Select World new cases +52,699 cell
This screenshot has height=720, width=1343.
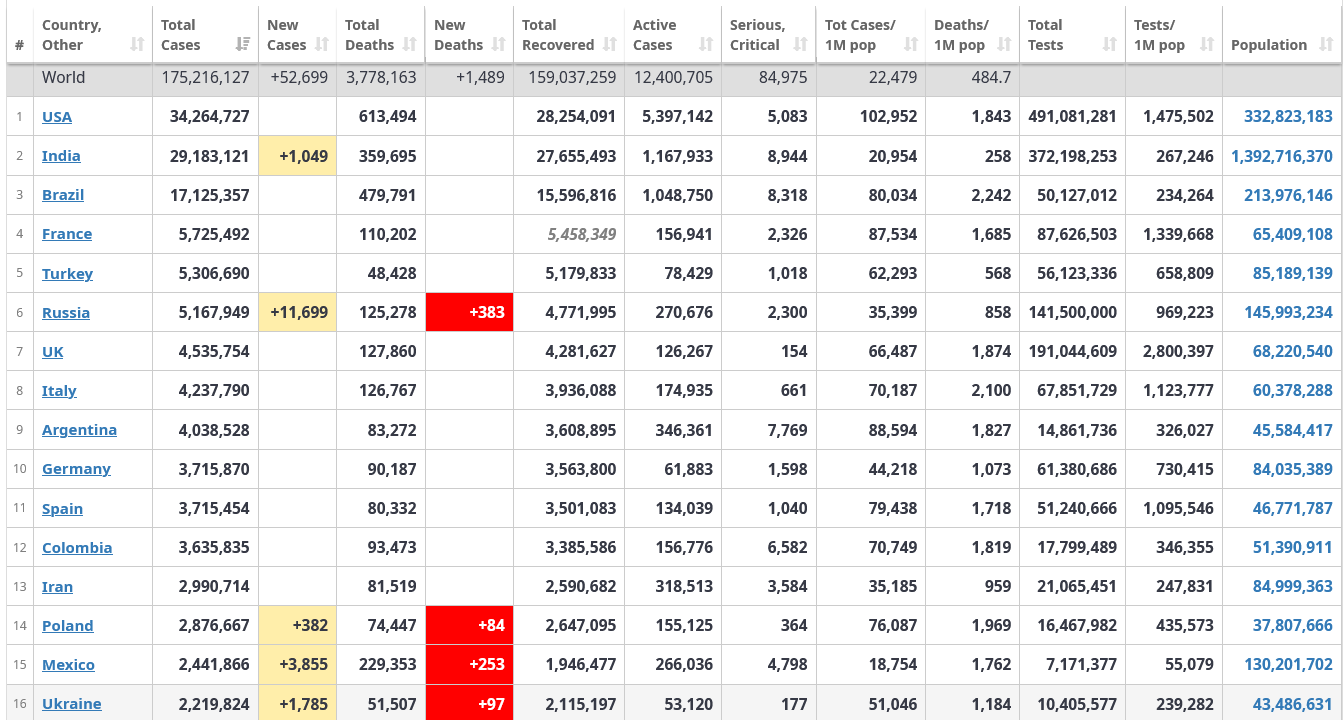coord(297,78)
